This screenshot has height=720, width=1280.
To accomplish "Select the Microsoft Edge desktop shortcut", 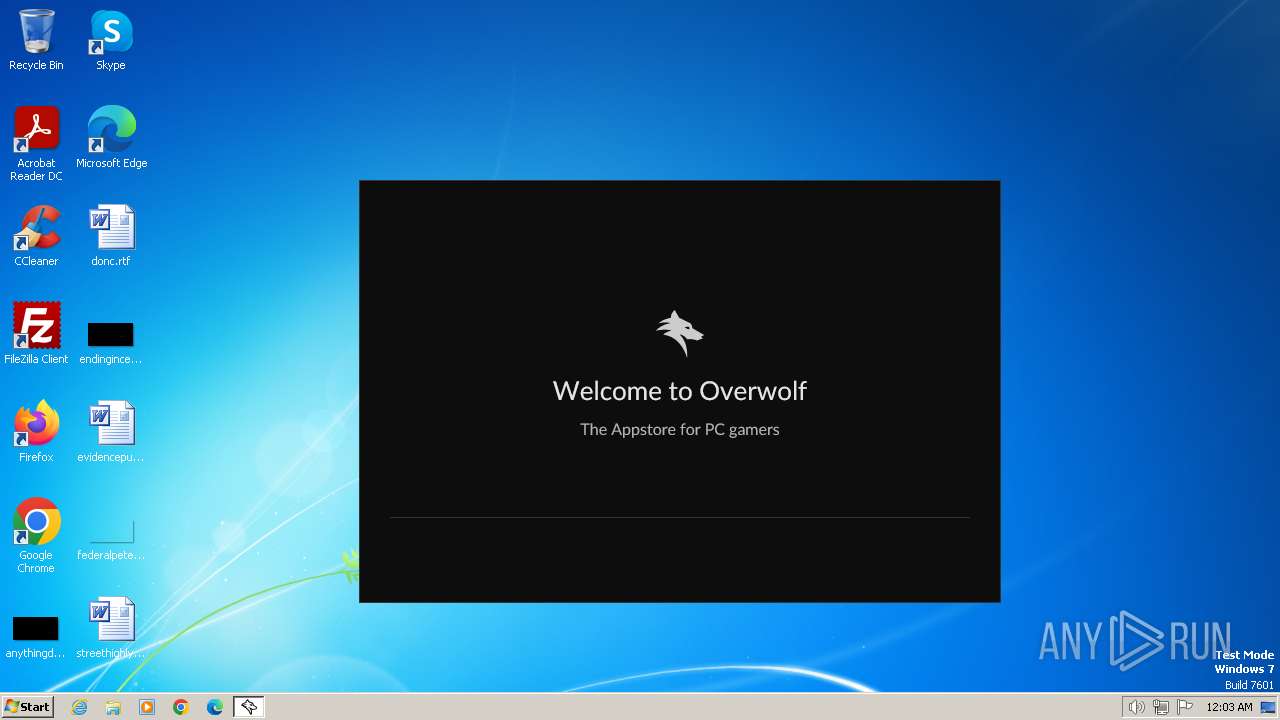I will click(111, 138).
